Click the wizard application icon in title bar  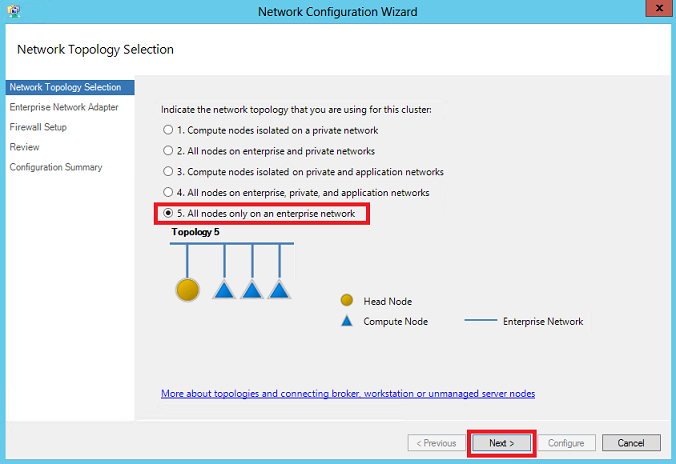14,11
